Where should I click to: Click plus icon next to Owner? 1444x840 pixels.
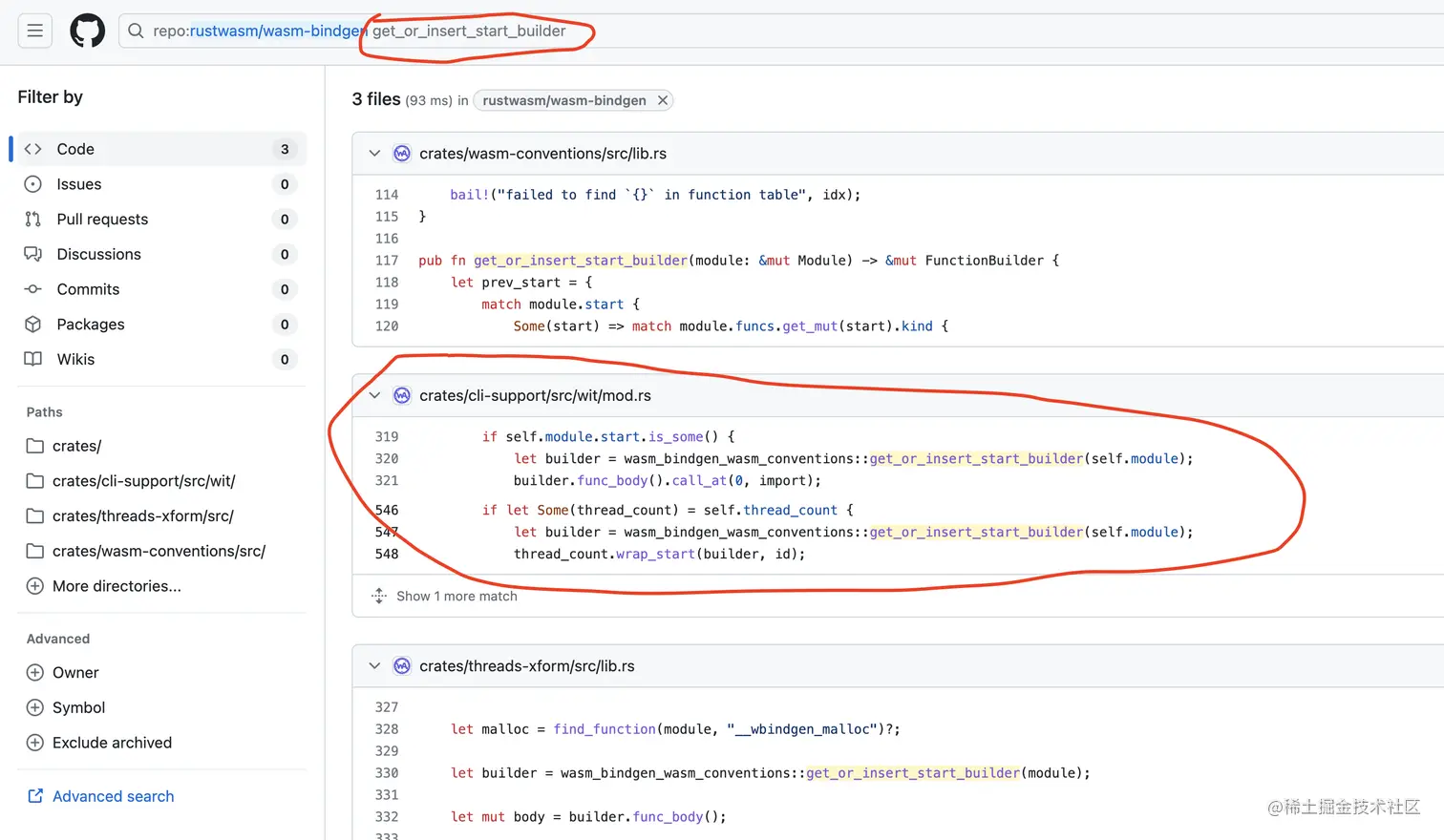coord(35,673)
